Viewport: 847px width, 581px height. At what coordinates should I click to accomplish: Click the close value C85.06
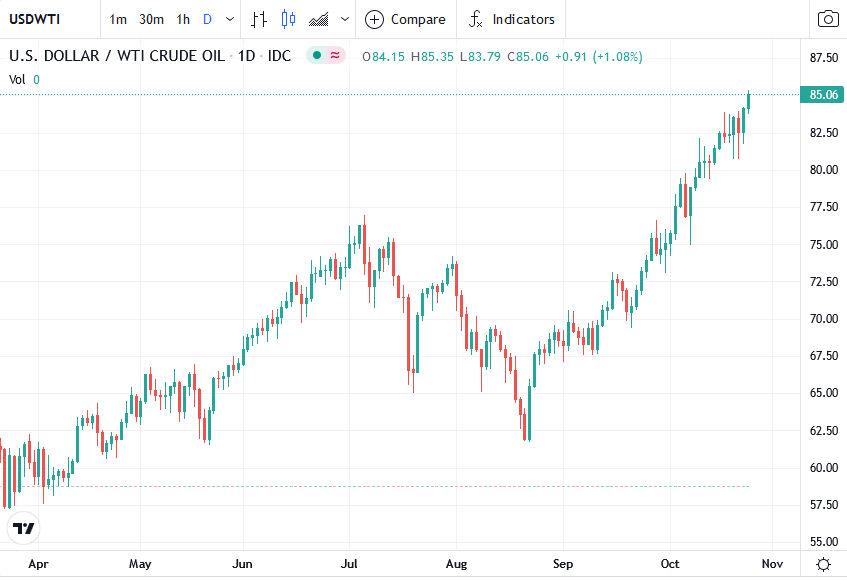click(x=528, y=57)
